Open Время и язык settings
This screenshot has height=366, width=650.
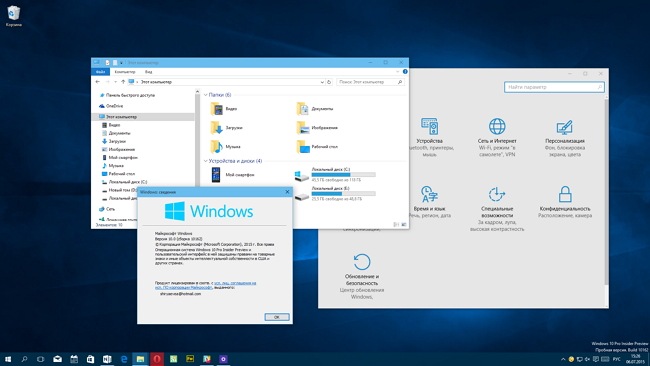click(x=429, y=202)
